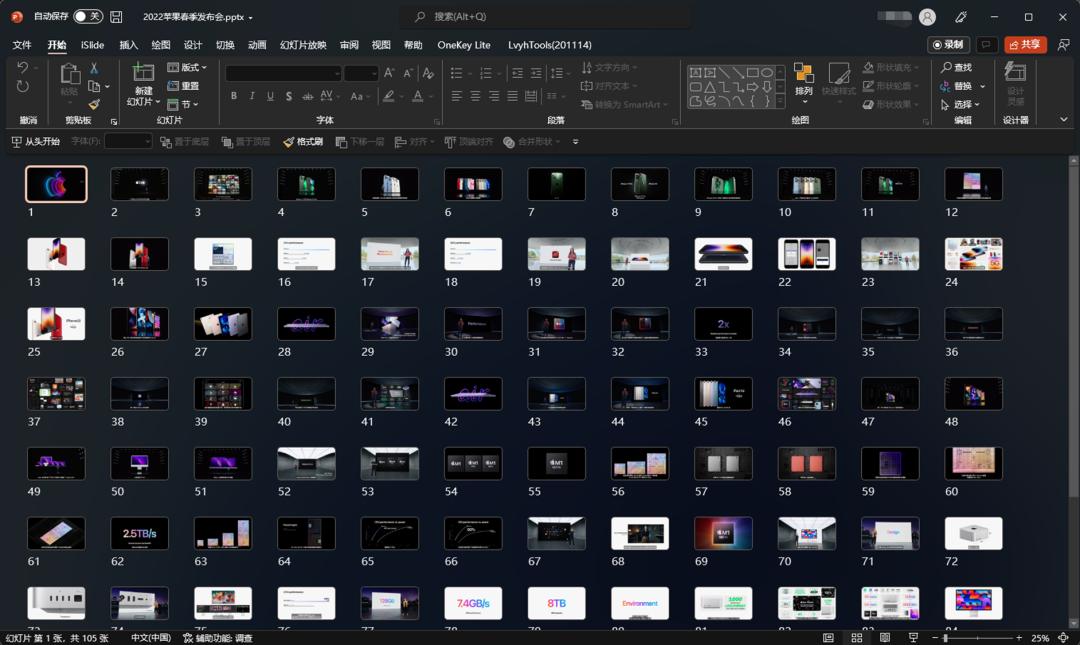Click the Share (共享) button
Image resolution: width=1080 pixels, height=645 pixels.
pyautogui.click(x=1025, y=45)
